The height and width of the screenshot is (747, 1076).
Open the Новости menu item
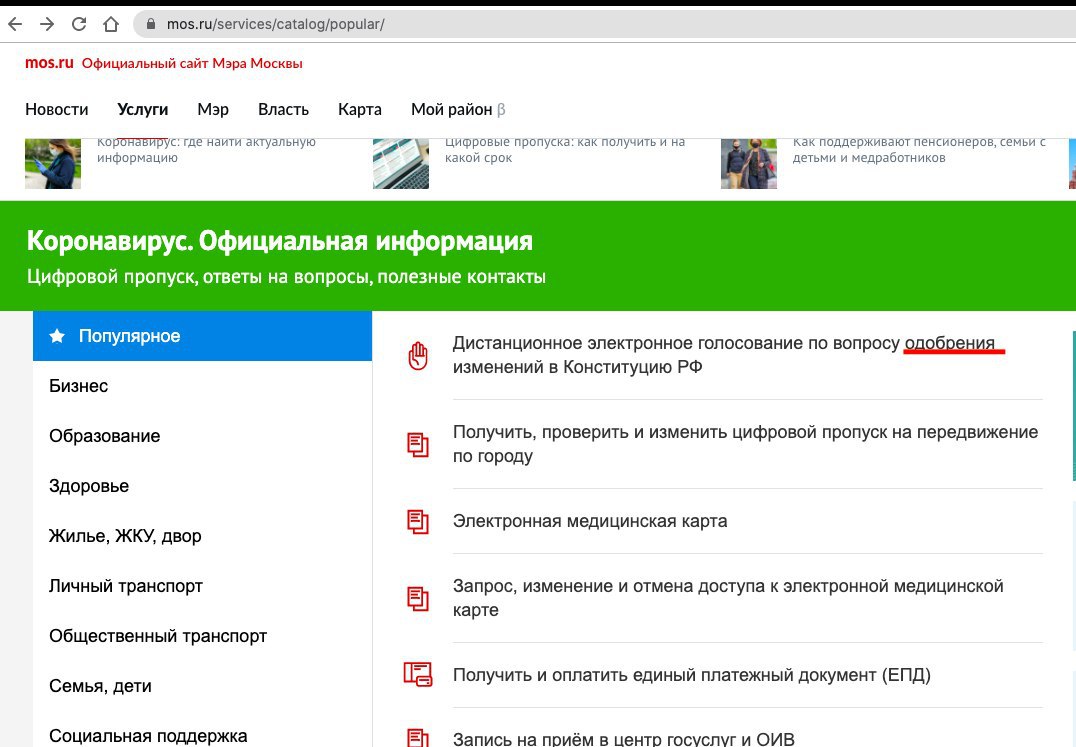click(57, 110)
